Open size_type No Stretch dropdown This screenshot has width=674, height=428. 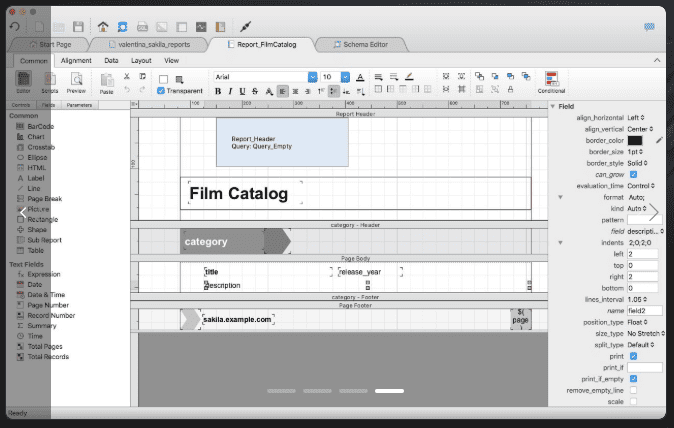coord(646,333)
